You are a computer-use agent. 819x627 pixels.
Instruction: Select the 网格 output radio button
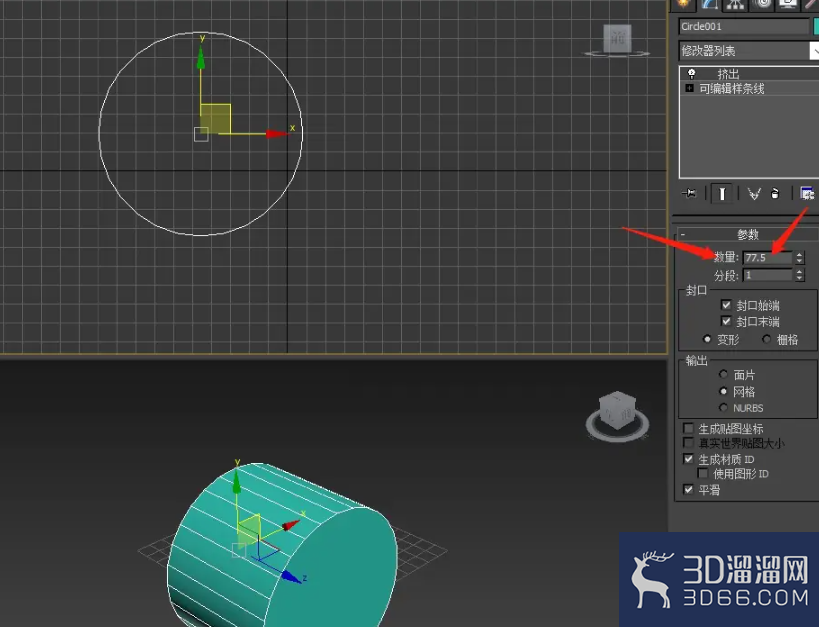(x=723, y=391)
